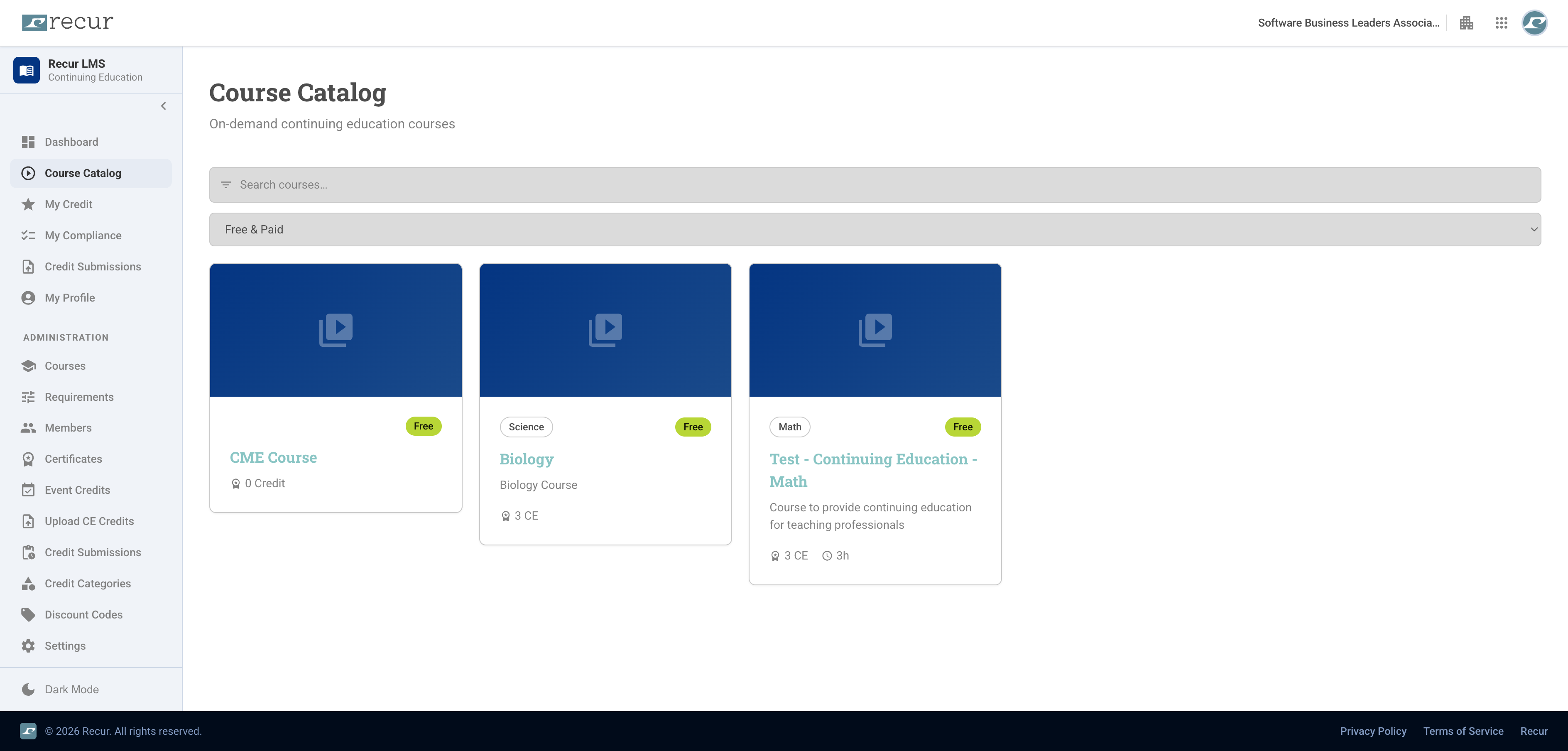The height and width of the screenshot is (751, 1568).
Task: Click the CME Course thumbnail image
Action: [x=336, y=330]
